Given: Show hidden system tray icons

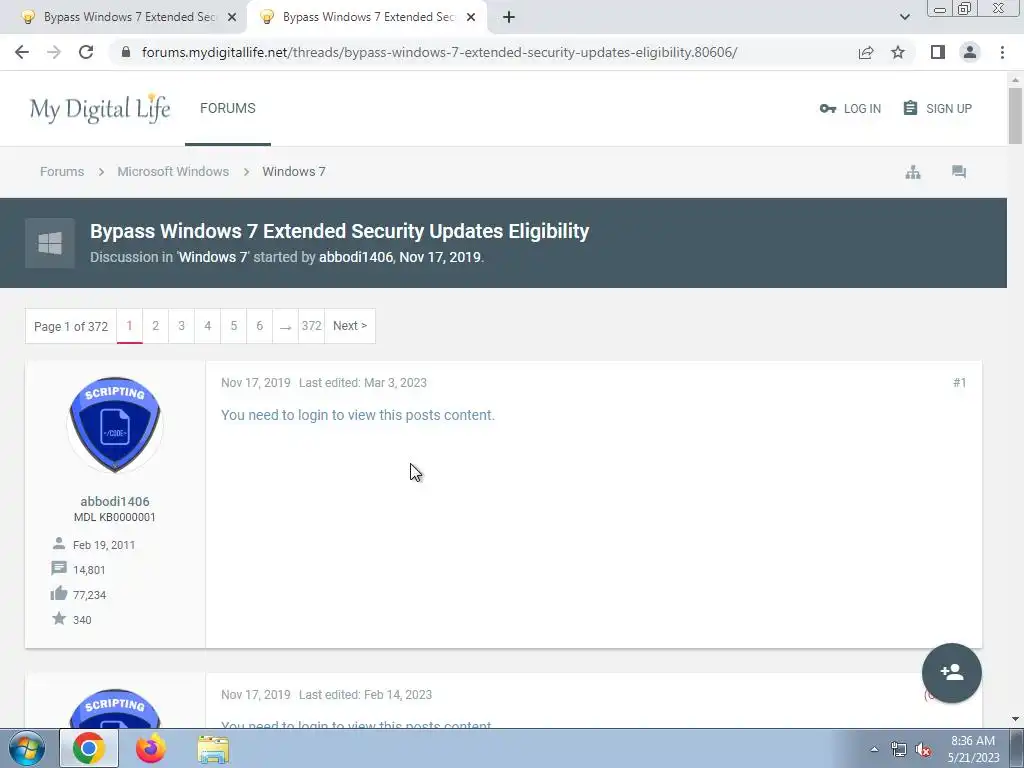Looking at the screenshot, I should [874, 749].
